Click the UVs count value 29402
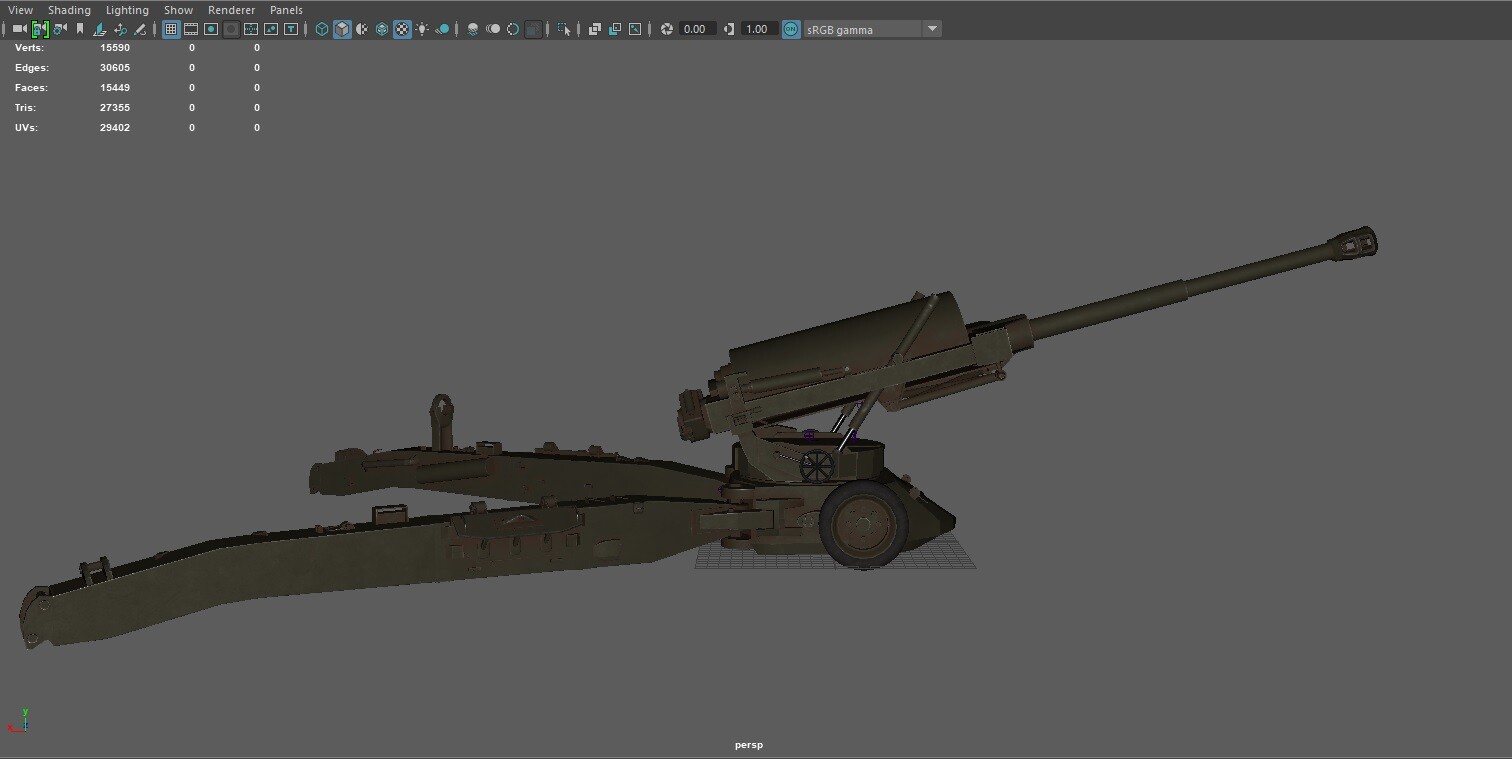Image resolution: width=1512 pixels, height=759 pixels. [115, 128]
